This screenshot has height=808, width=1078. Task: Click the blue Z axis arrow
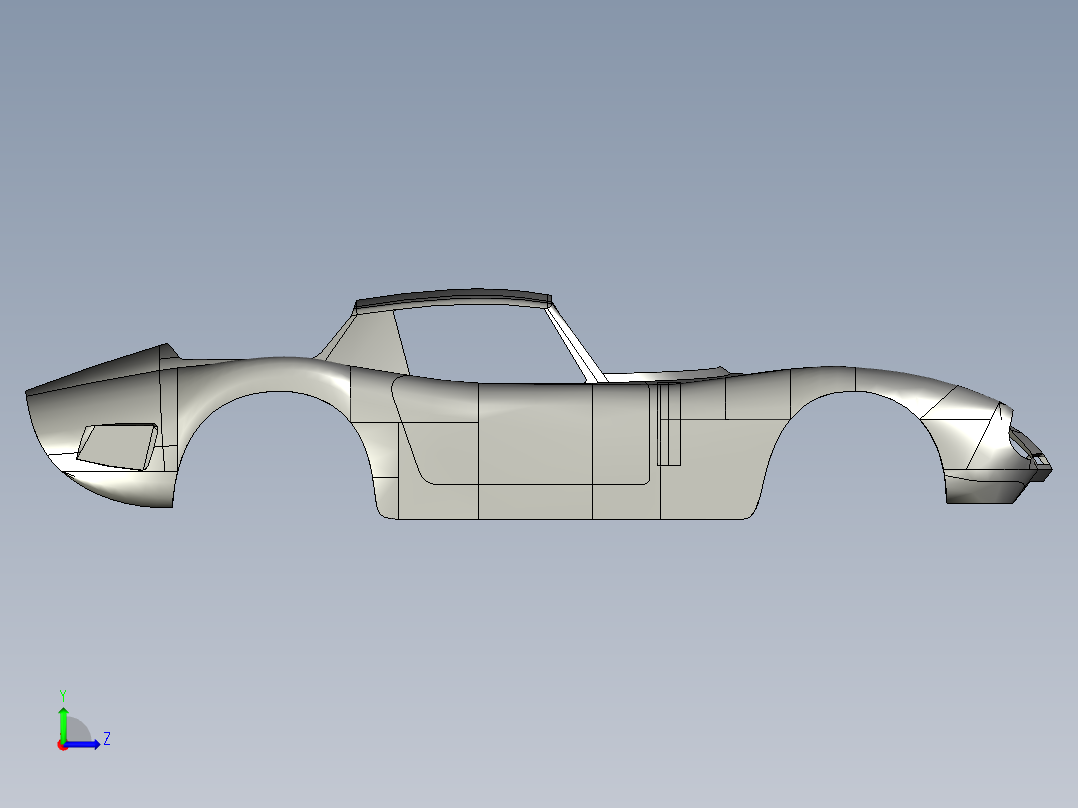82,744
